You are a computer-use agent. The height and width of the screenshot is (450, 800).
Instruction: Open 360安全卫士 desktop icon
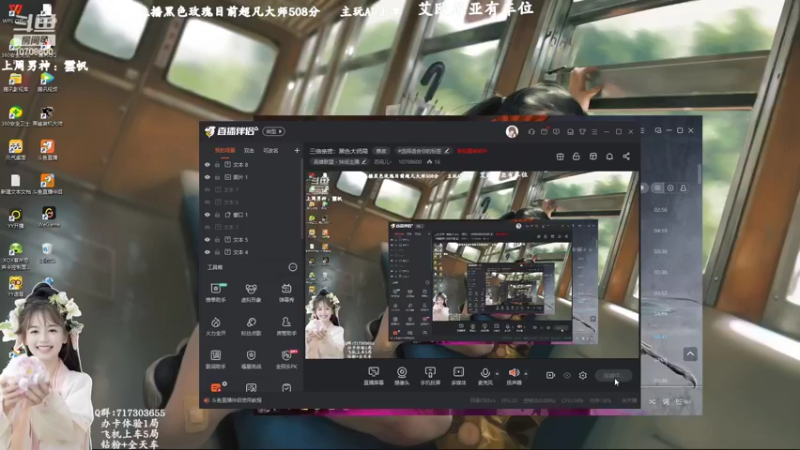15,116
